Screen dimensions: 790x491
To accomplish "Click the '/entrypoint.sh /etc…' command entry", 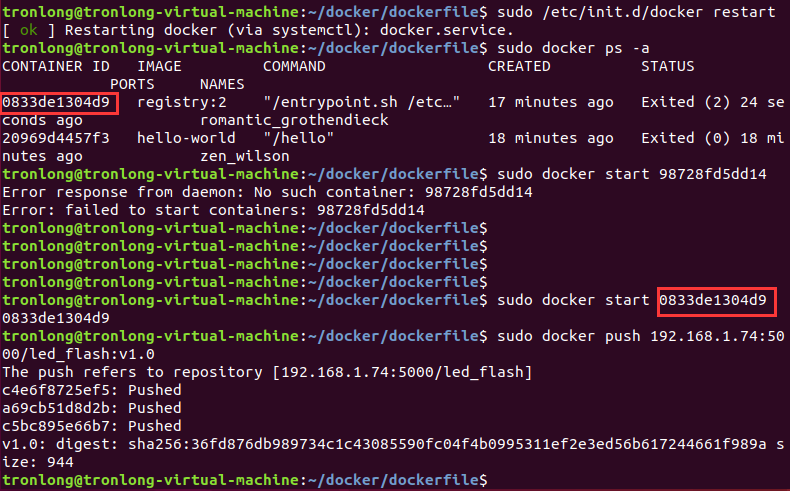I will [x=362, y=102].
